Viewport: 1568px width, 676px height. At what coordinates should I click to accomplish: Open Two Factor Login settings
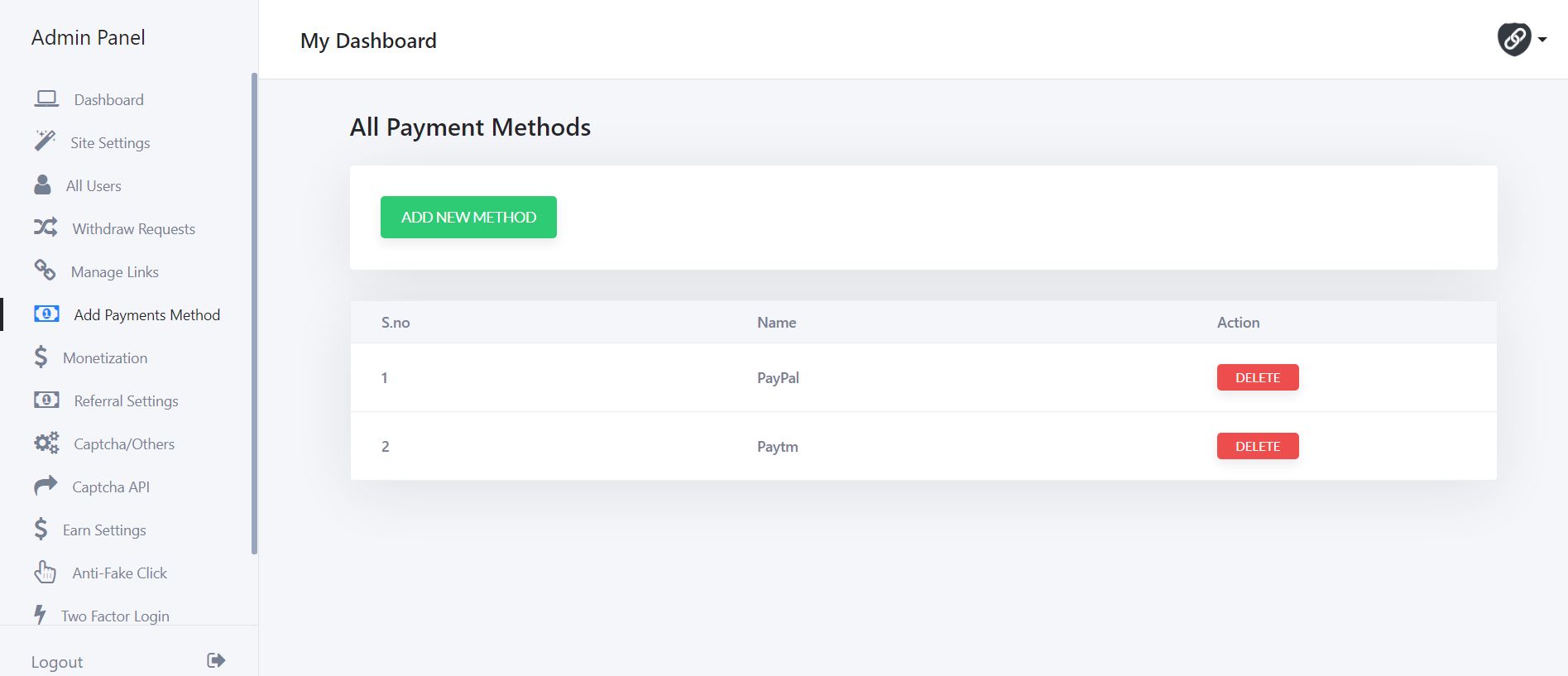(x=115, y=616)
